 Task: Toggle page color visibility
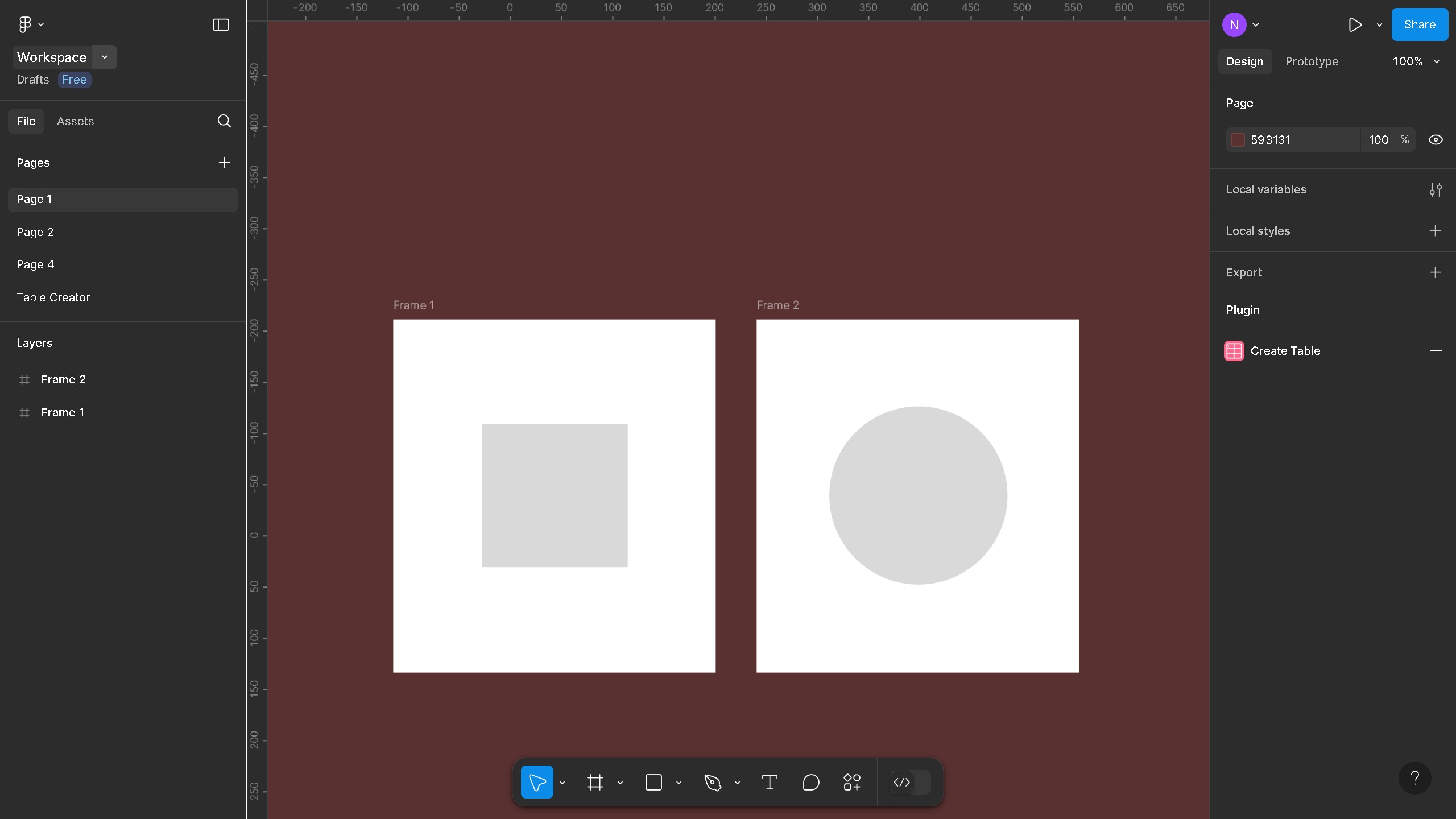click(1435, 139)
